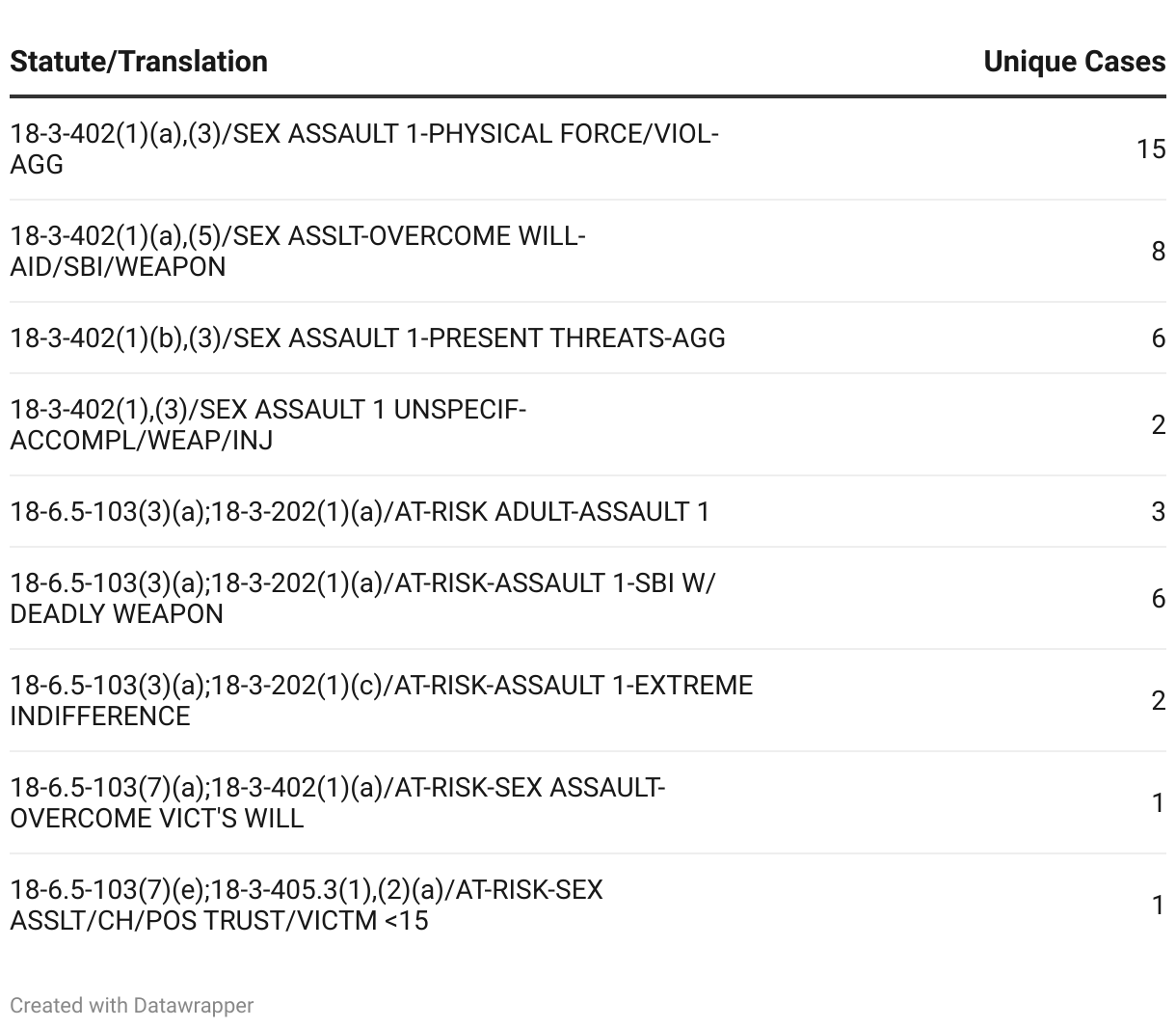Select AT-RISK-SEX ASSLT/CH/POS TRUST/VICTM <15 row
The width and height of the screenshot is (1176, 1028).
pos(307,905)
